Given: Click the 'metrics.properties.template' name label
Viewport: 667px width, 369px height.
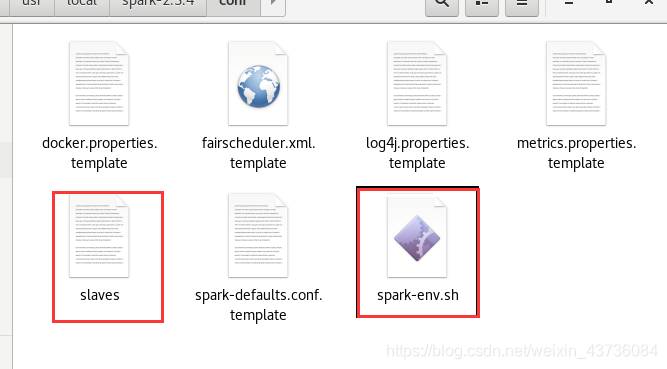Looking at the screenshot, I should click(576, 153).
